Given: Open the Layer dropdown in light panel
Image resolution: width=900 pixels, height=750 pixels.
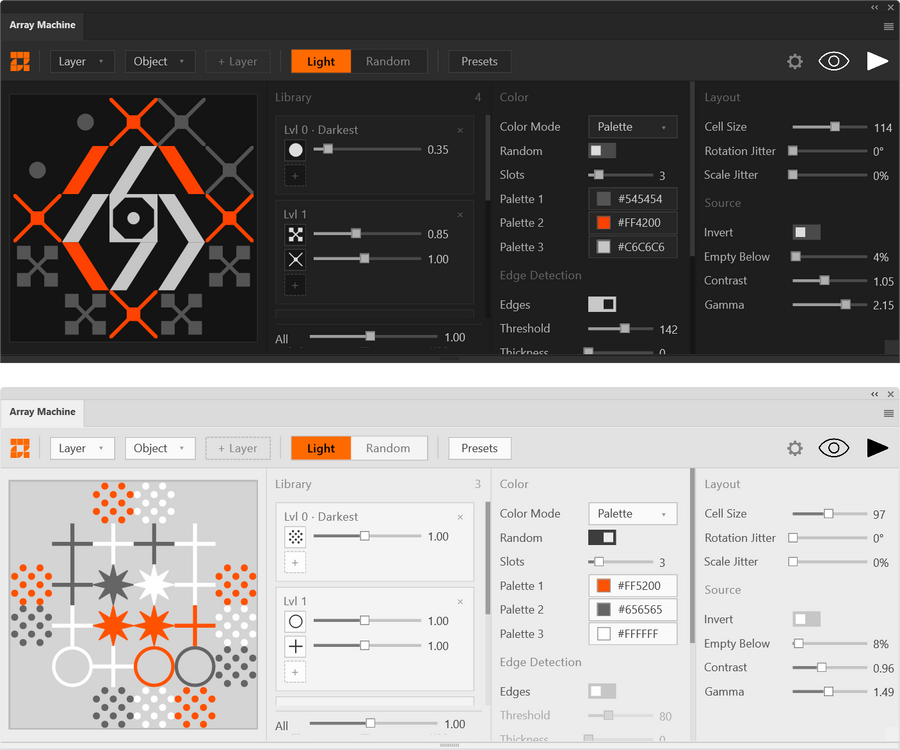Looking at the screenshot, I should tap(82, 448).
